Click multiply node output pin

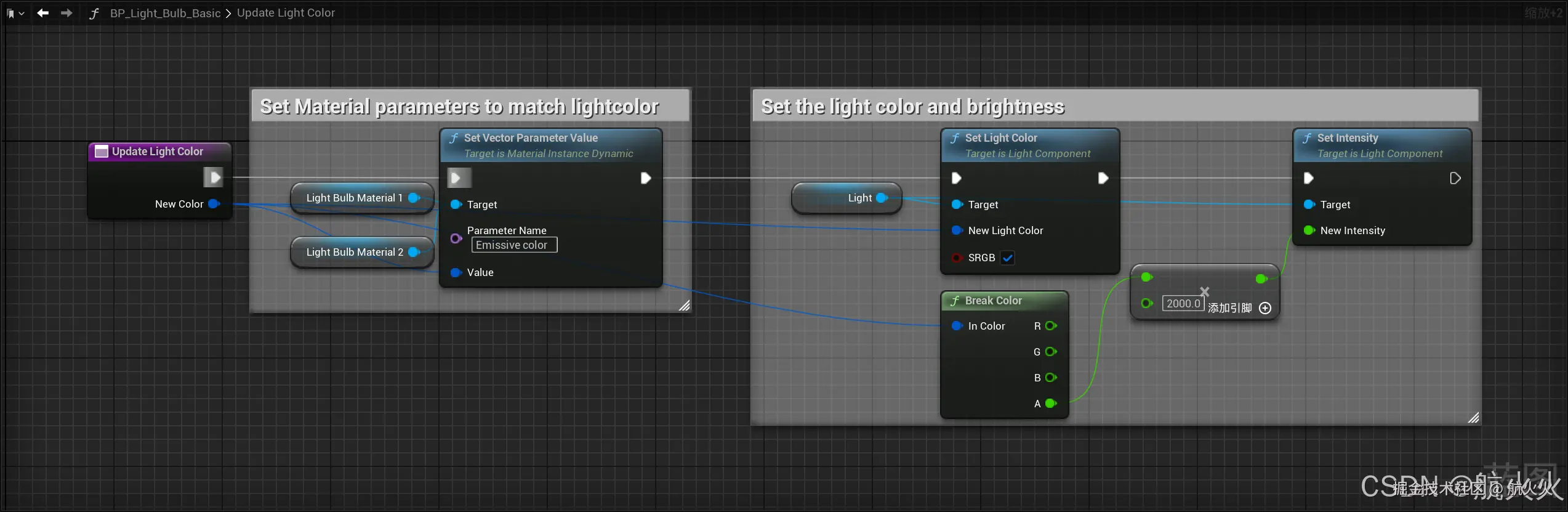[x=1261, y=279]
